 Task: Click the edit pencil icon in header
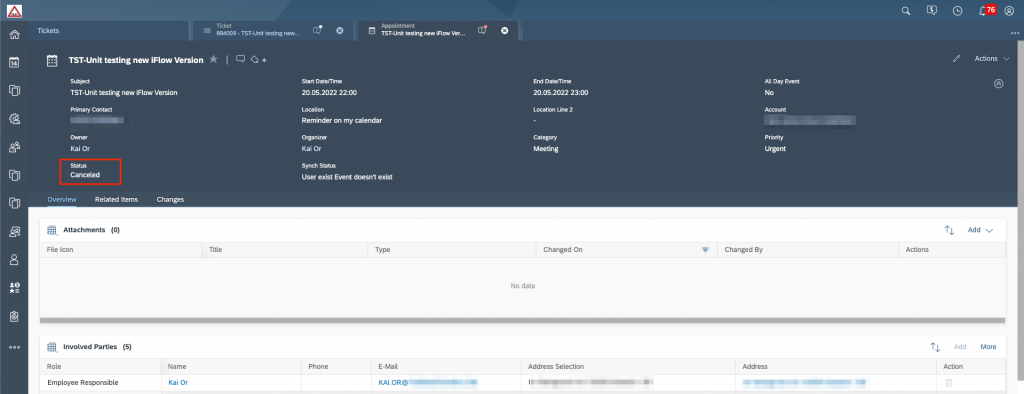tap(957, 58)
